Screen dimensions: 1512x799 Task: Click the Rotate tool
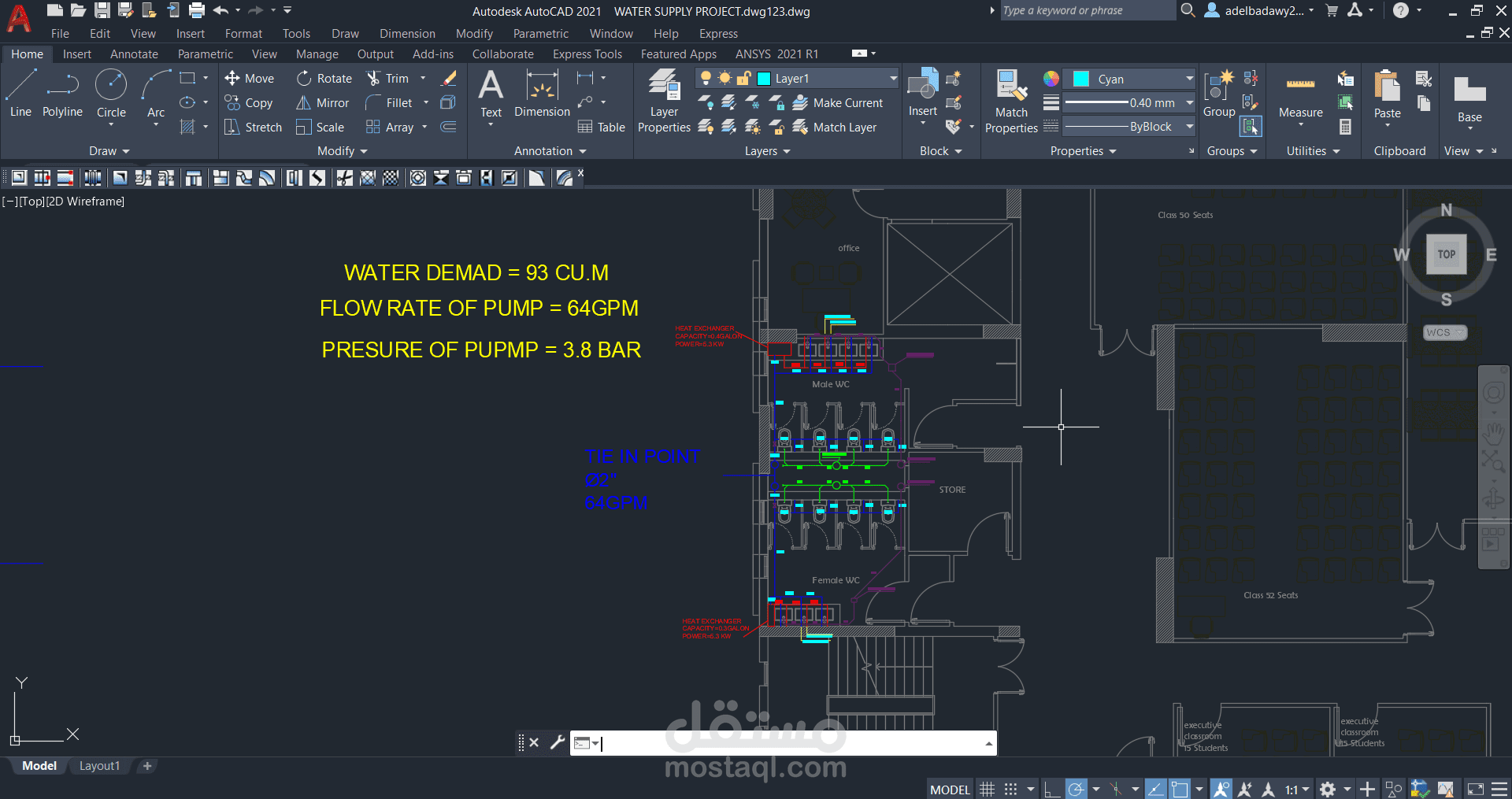324,78
